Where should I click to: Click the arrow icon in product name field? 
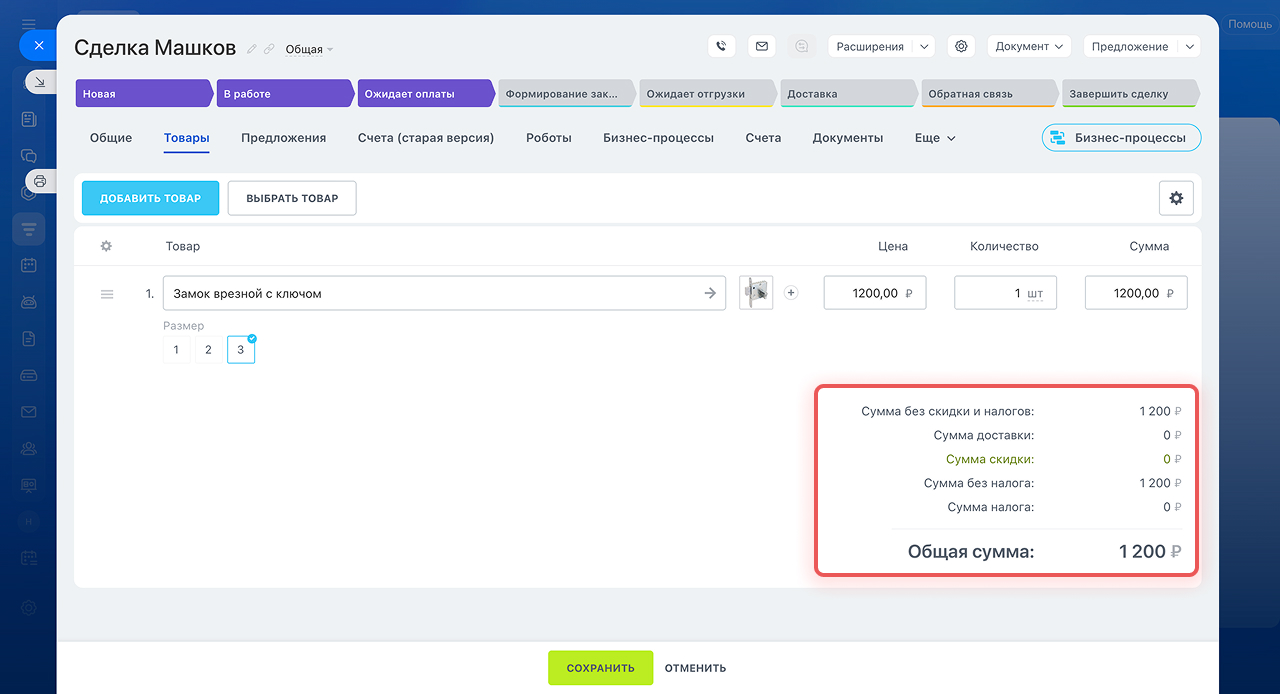tap(710, 293)
